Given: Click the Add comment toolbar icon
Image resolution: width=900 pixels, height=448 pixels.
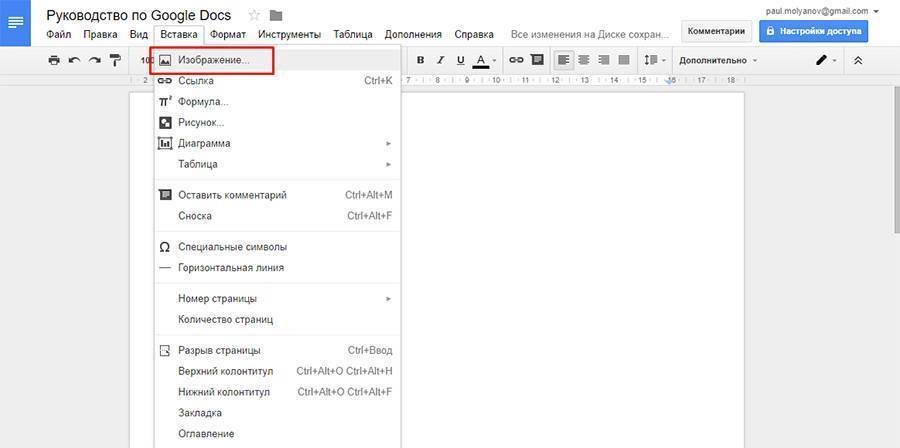Looking at the screenshot, I should point(537,60).
